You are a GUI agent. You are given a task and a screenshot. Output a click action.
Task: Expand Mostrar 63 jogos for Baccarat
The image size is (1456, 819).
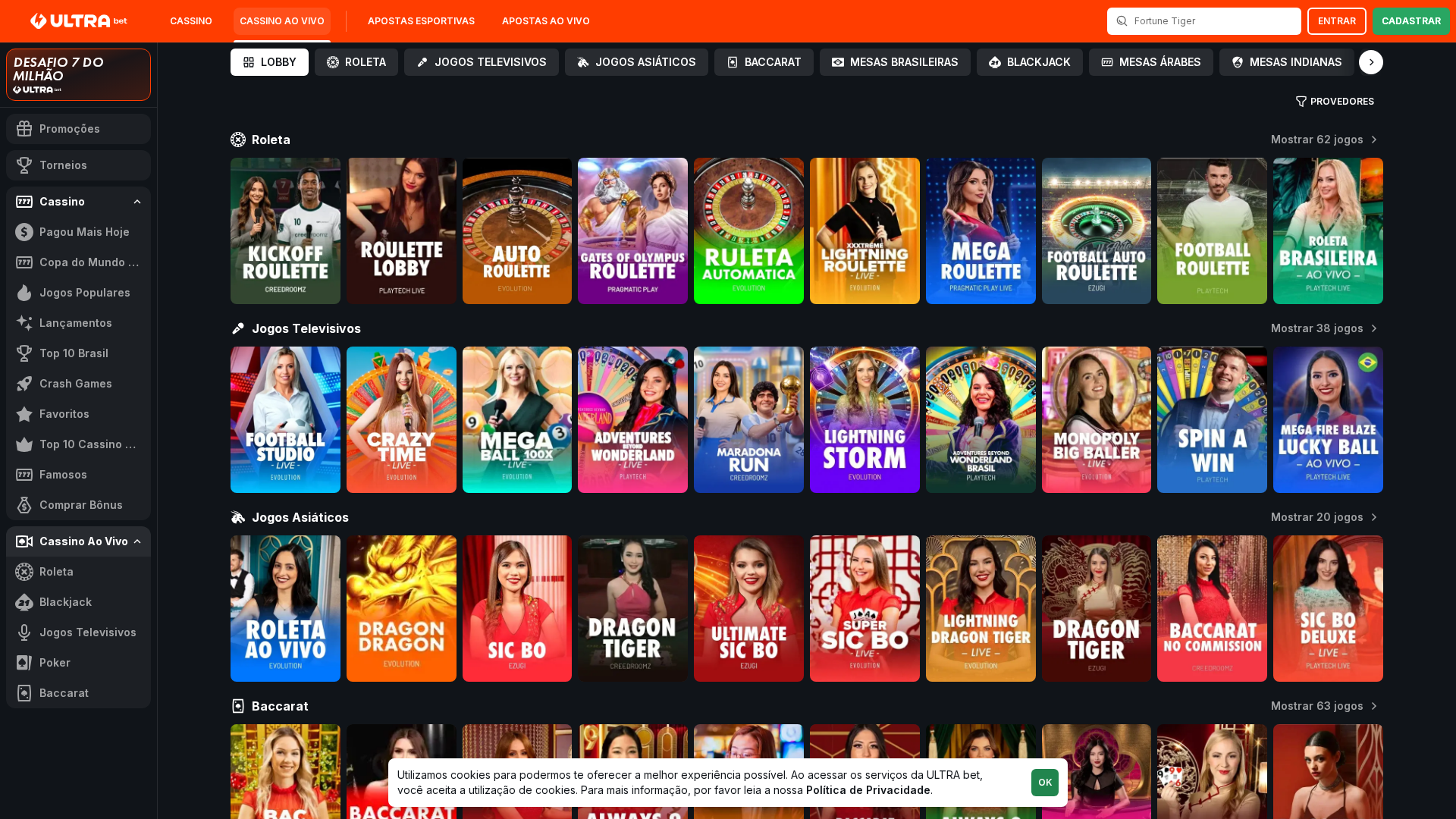point(1325,706)
